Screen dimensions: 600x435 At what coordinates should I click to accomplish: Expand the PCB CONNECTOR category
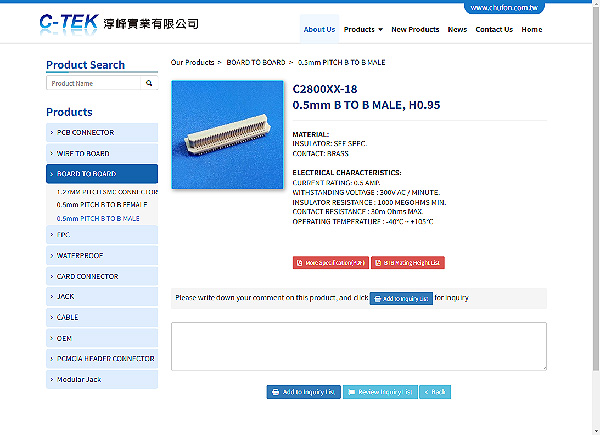point(102,132)
